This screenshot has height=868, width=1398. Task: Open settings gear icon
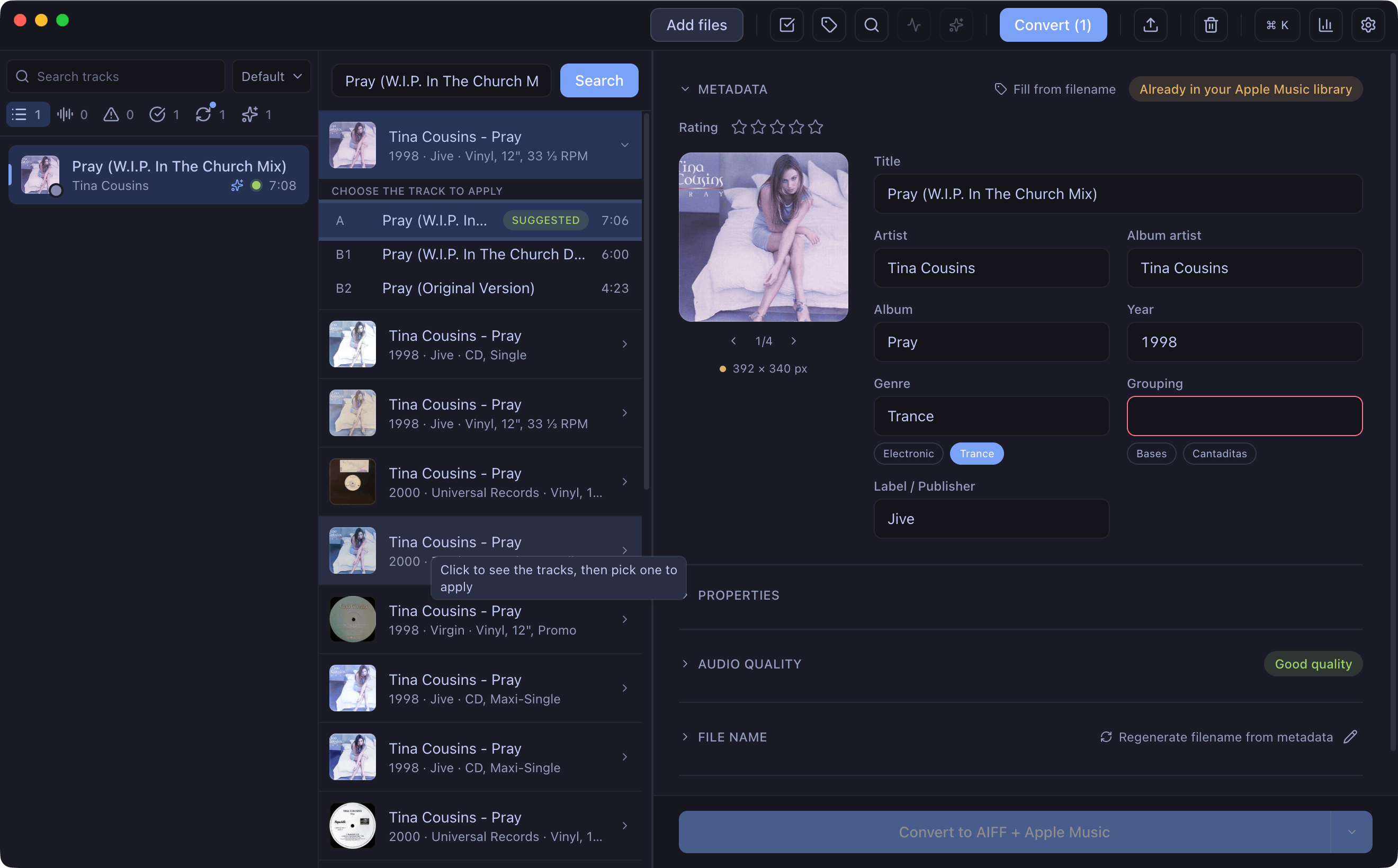point(1368,25)
